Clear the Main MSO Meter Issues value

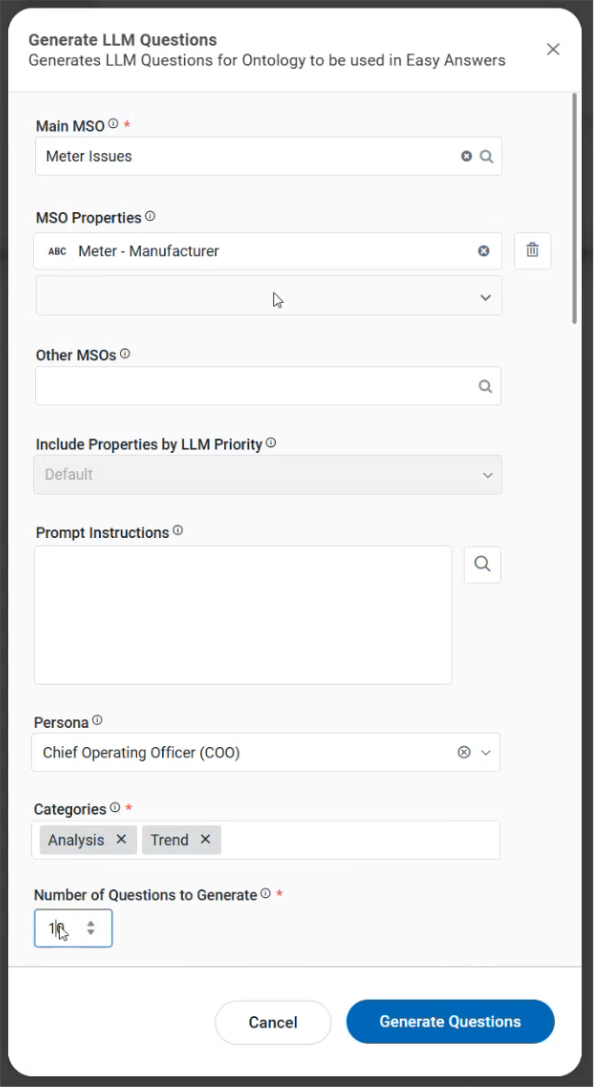click(466, 156)
